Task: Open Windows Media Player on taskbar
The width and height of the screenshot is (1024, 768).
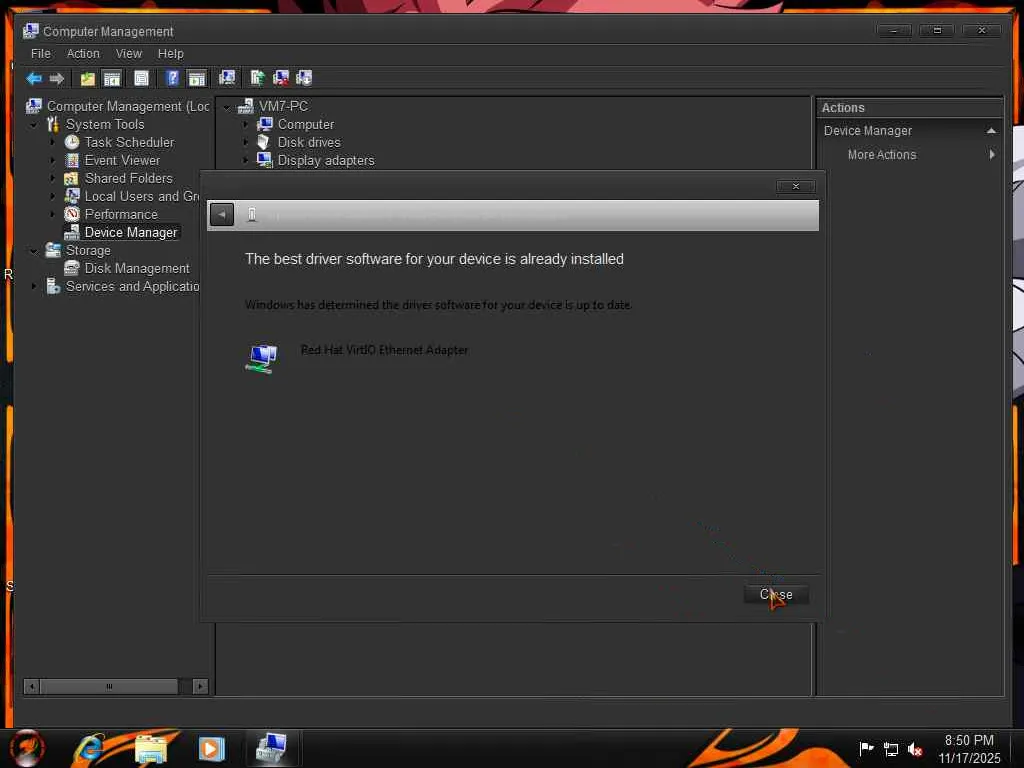Action: pos(211,748)
